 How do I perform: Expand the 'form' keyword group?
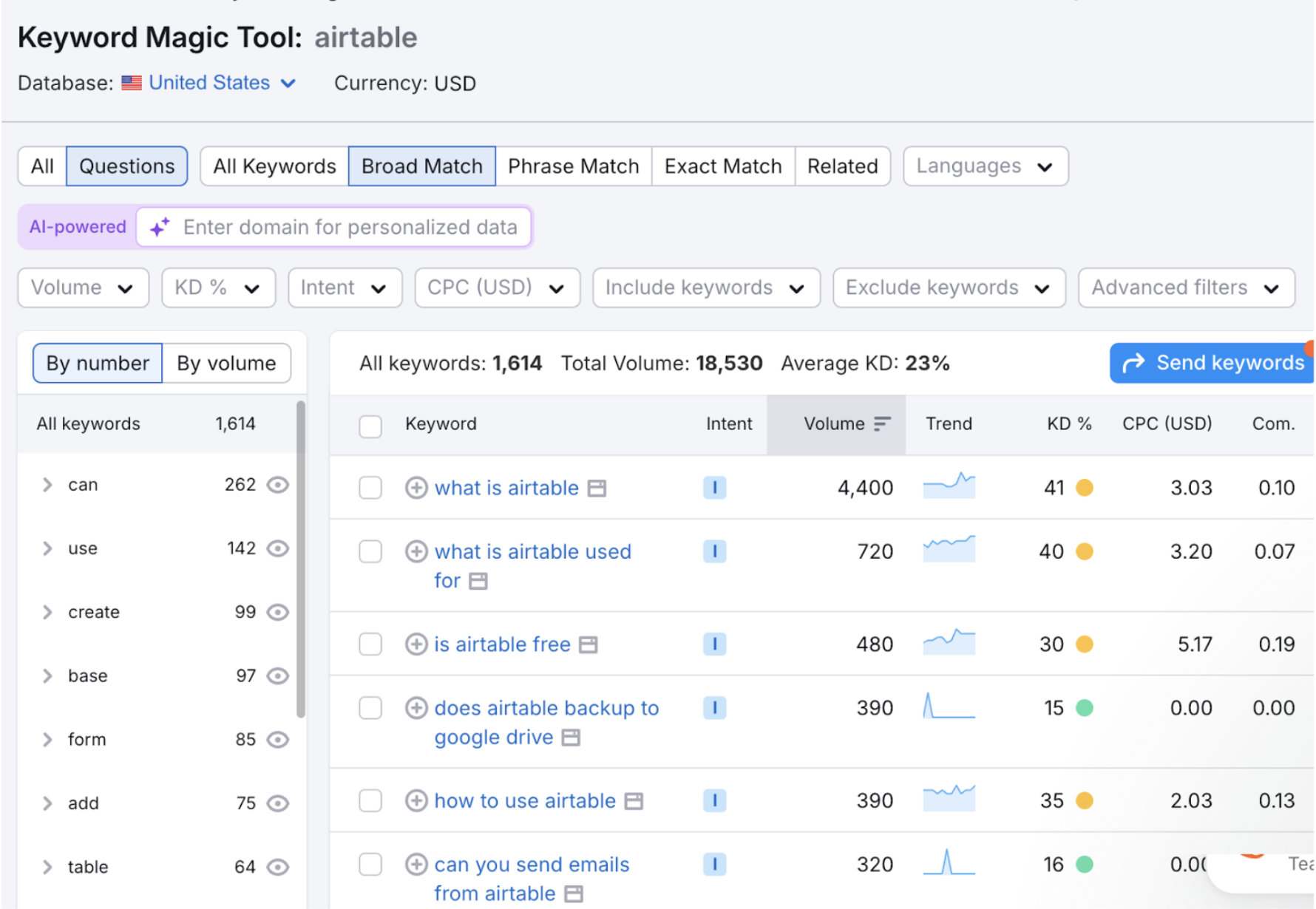(47, 740)
